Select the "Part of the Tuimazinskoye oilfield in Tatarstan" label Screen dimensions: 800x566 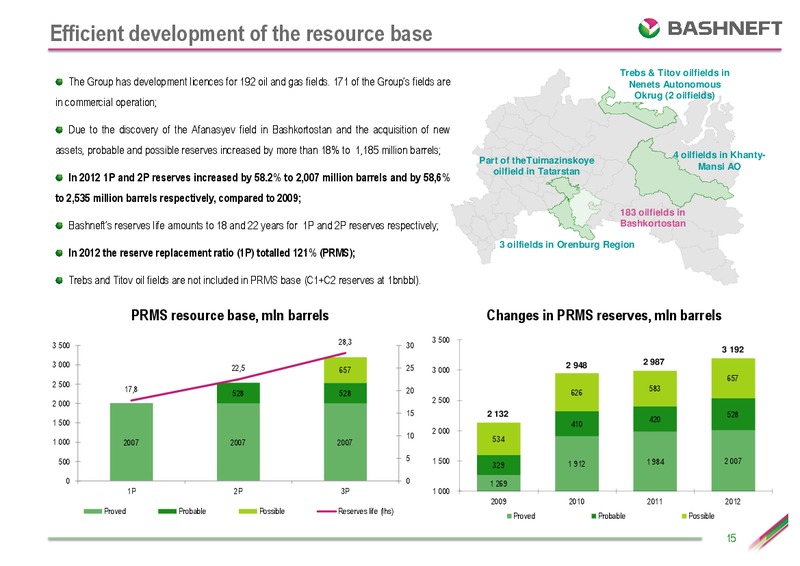pyautogui.click(x=536, y=166)
